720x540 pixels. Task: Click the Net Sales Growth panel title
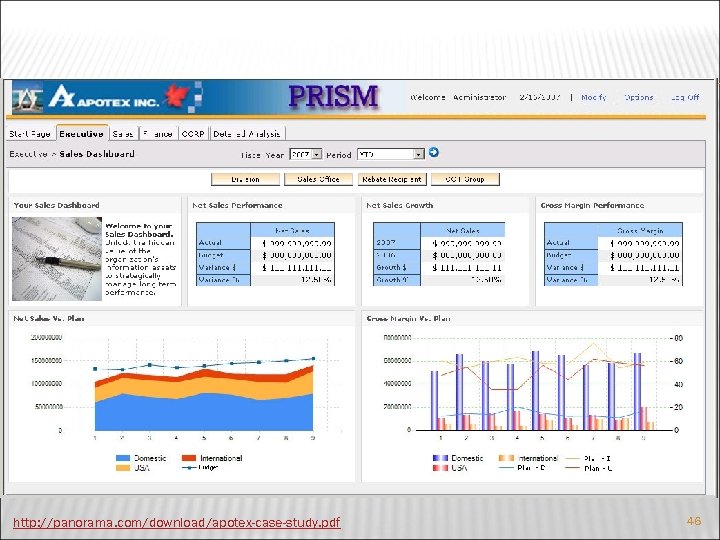coord(399,205)
